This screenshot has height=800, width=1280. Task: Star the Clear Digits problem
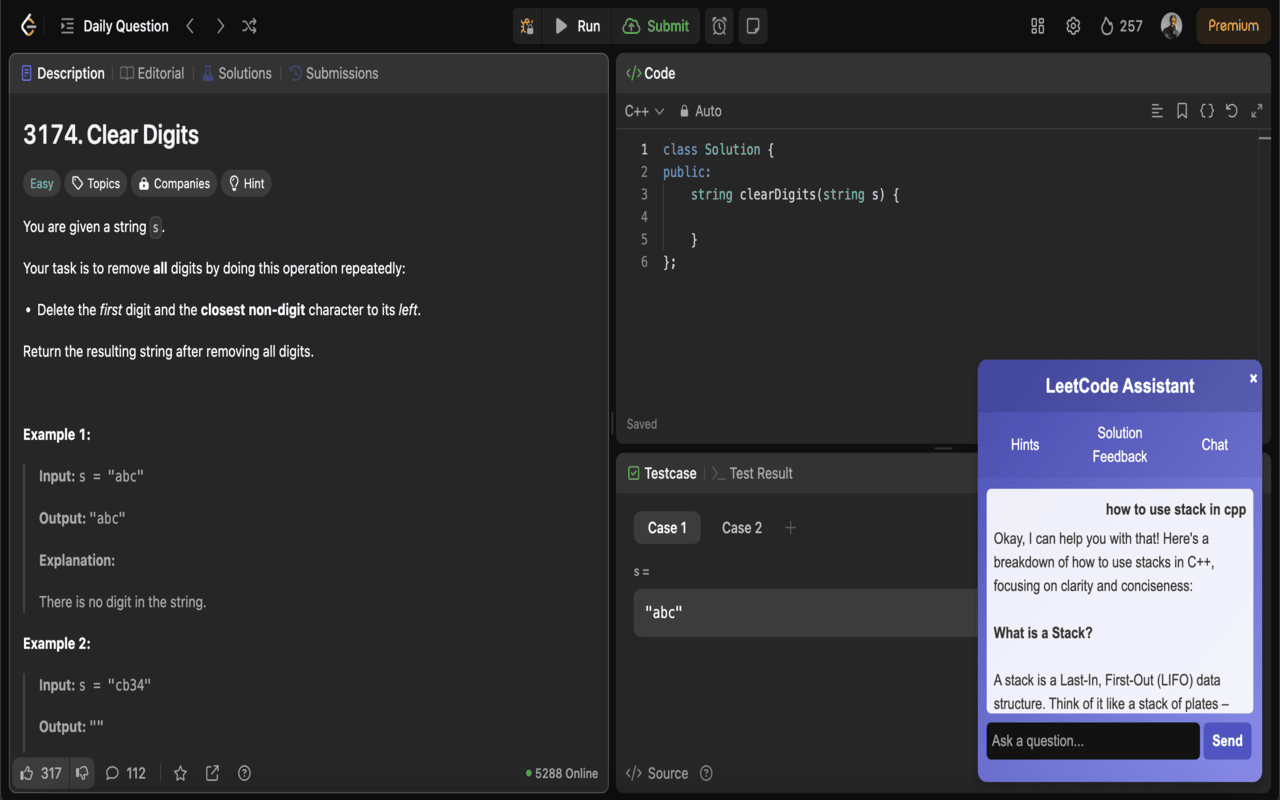pyautogui.click(x=180, y=772)
